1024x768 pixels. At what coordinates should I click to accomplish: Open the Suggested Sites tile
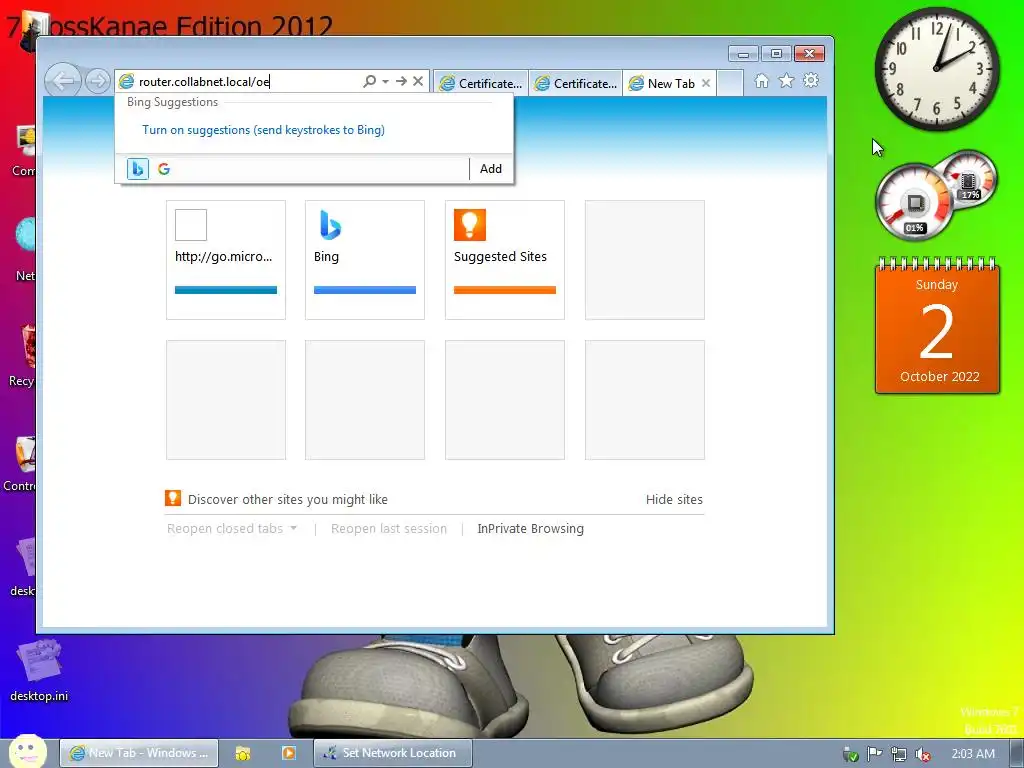(505, 260)
